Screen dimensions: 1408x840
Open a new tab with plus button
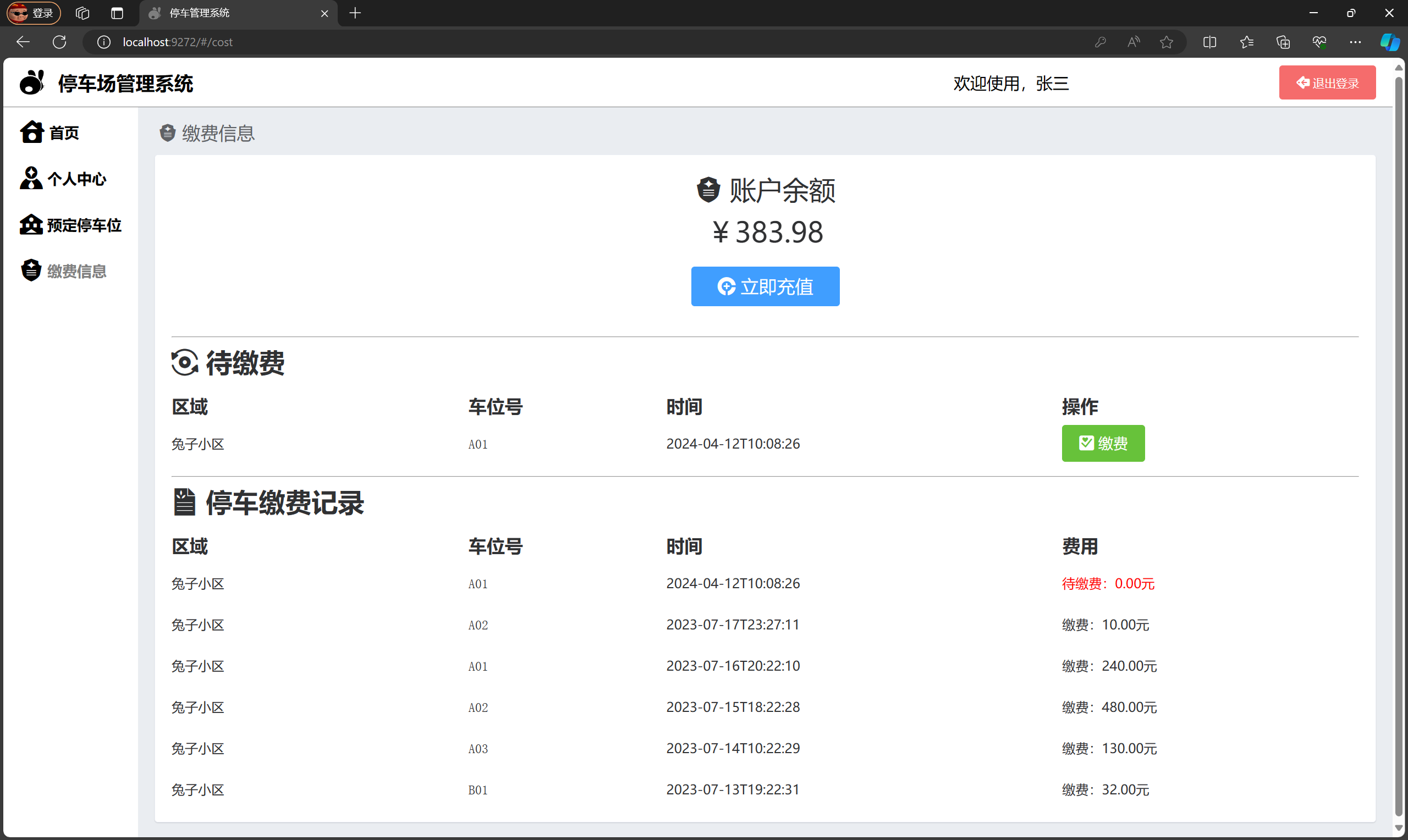click(x=355, y=13)
